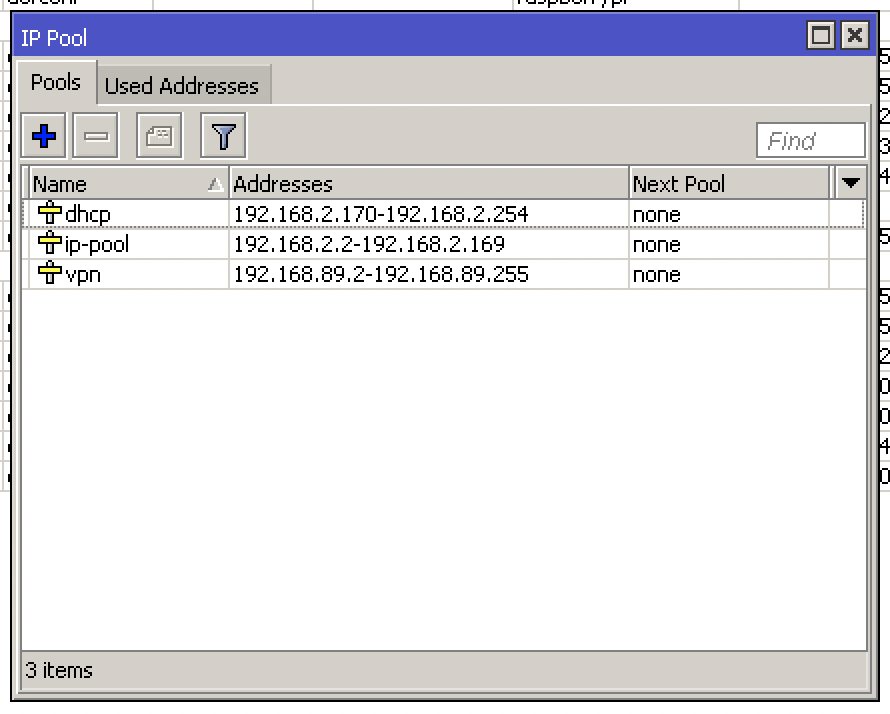Screen dimensions: 890x714
Task: Open the column chooser dropdown arrow
Action: tap(851, 183)
